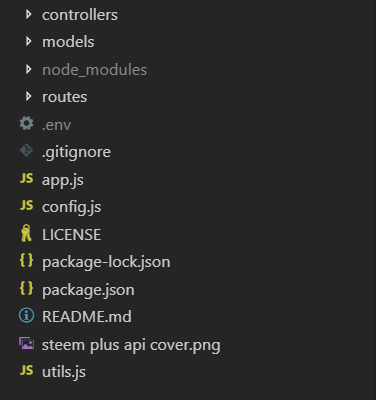The height and width of the screenshot is (400, 376).
Task: Open steem plus api cover.png
Action: point(131,345)
